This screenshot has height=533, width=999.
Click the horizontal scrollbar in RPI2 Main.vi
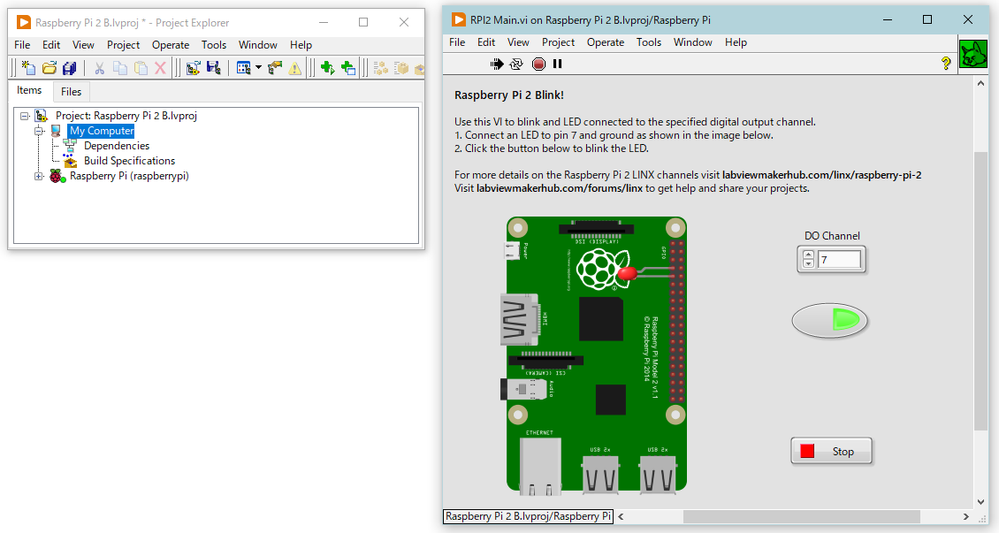pyautogui.click(x=801, y=516)
